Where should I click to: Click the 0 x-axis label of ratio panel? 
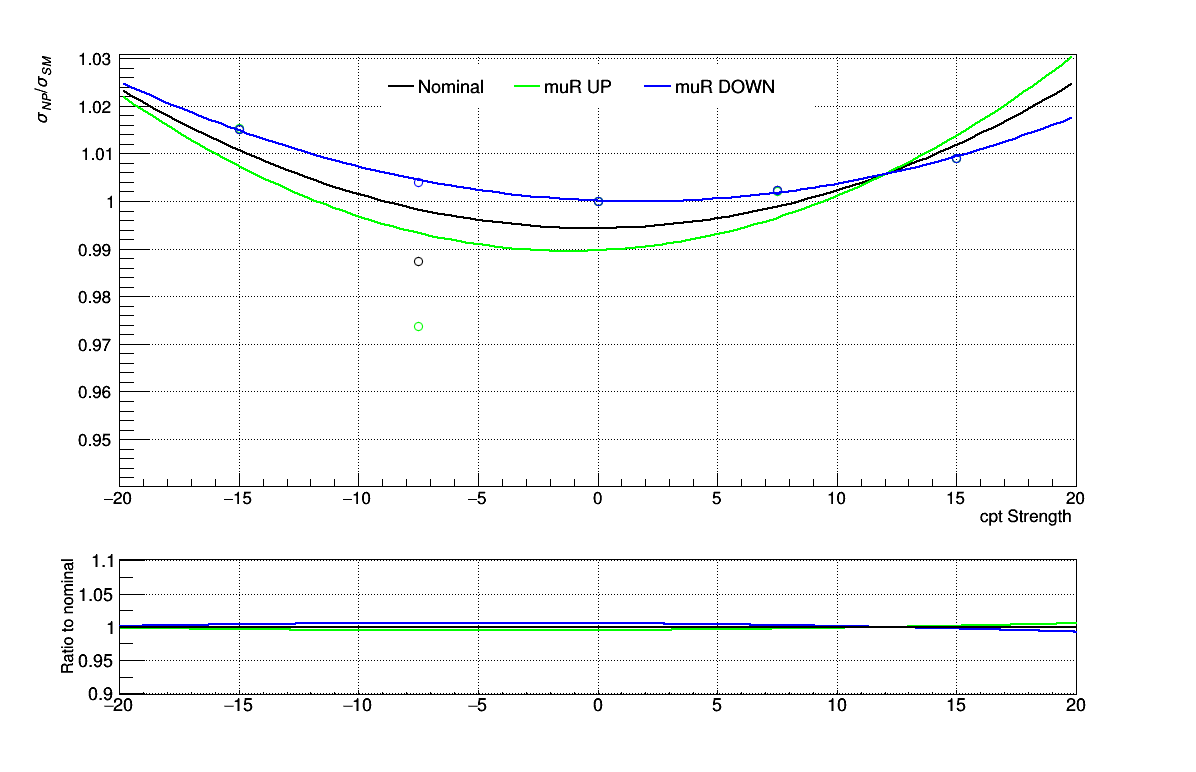598,706
